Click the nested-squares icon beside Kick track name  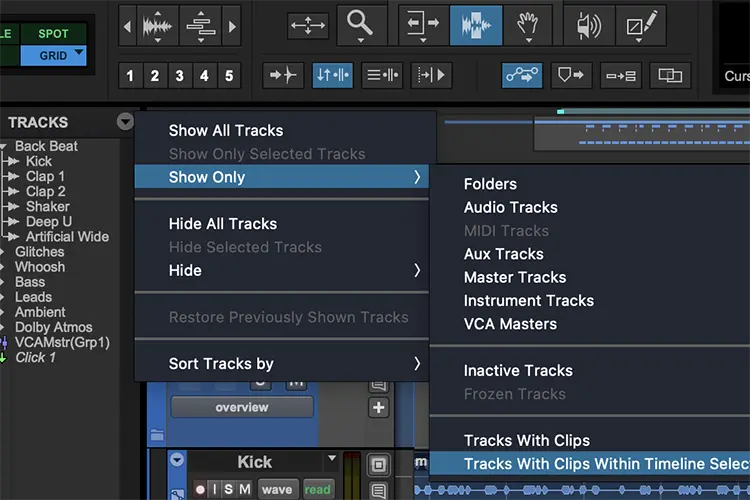(378, 465)
